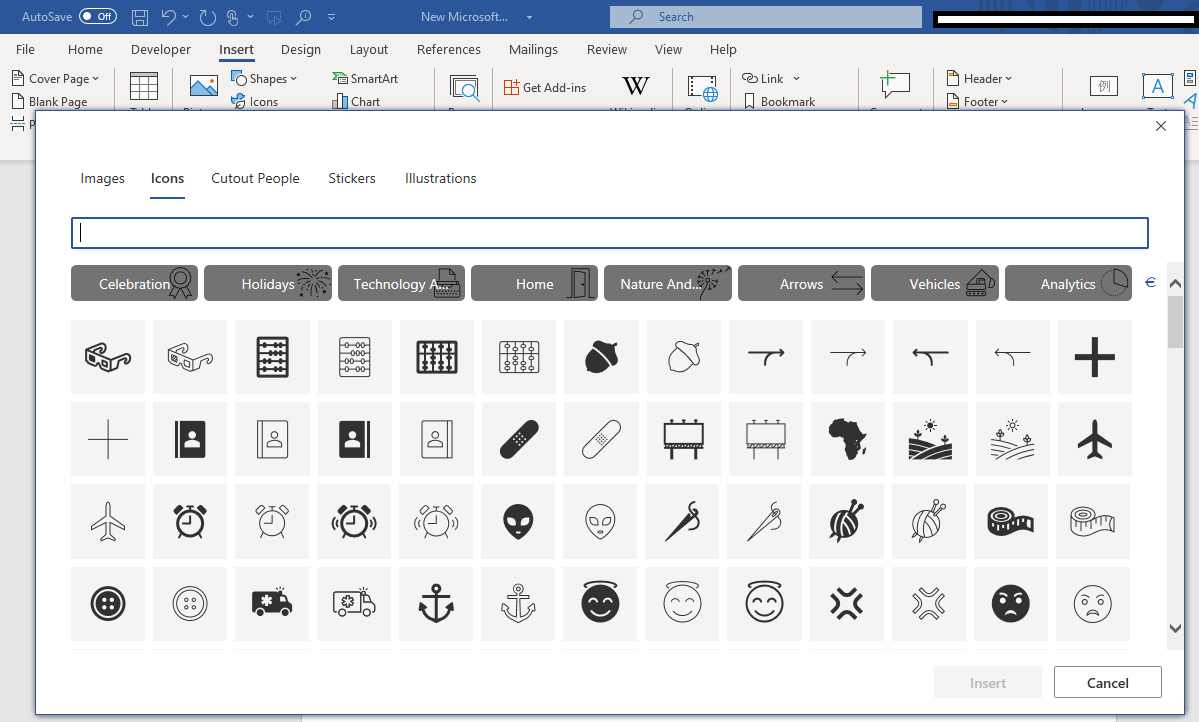Go to the Design ribbon tab

(x=301, y=49)
